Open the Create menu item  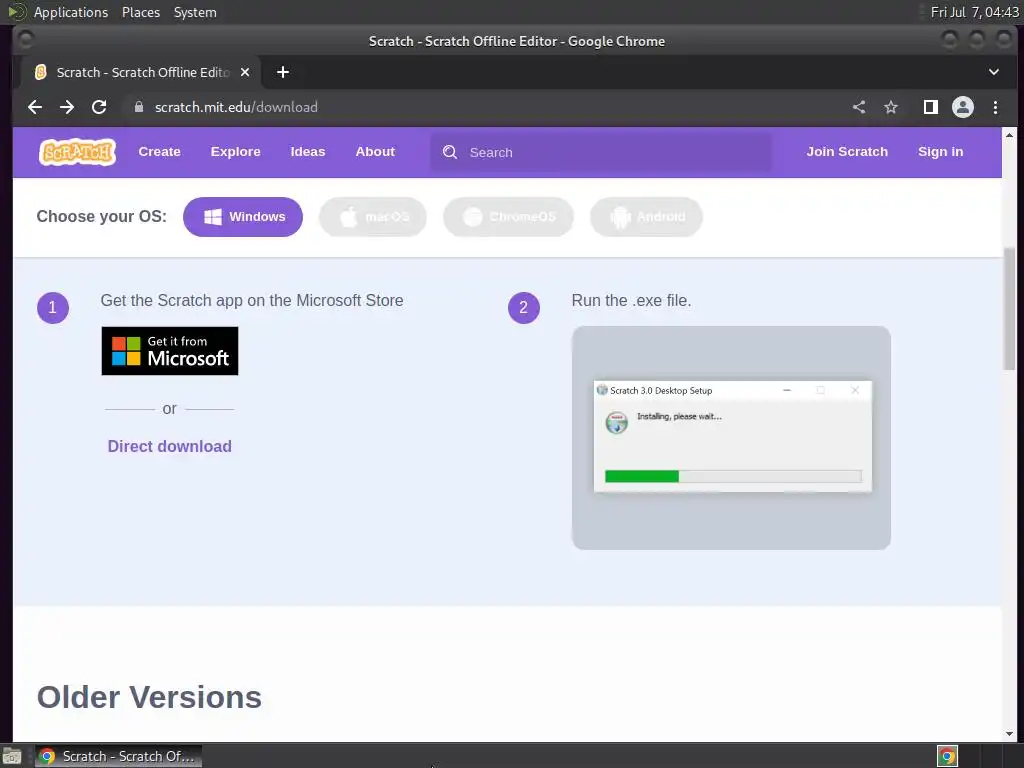click(159, 152)
